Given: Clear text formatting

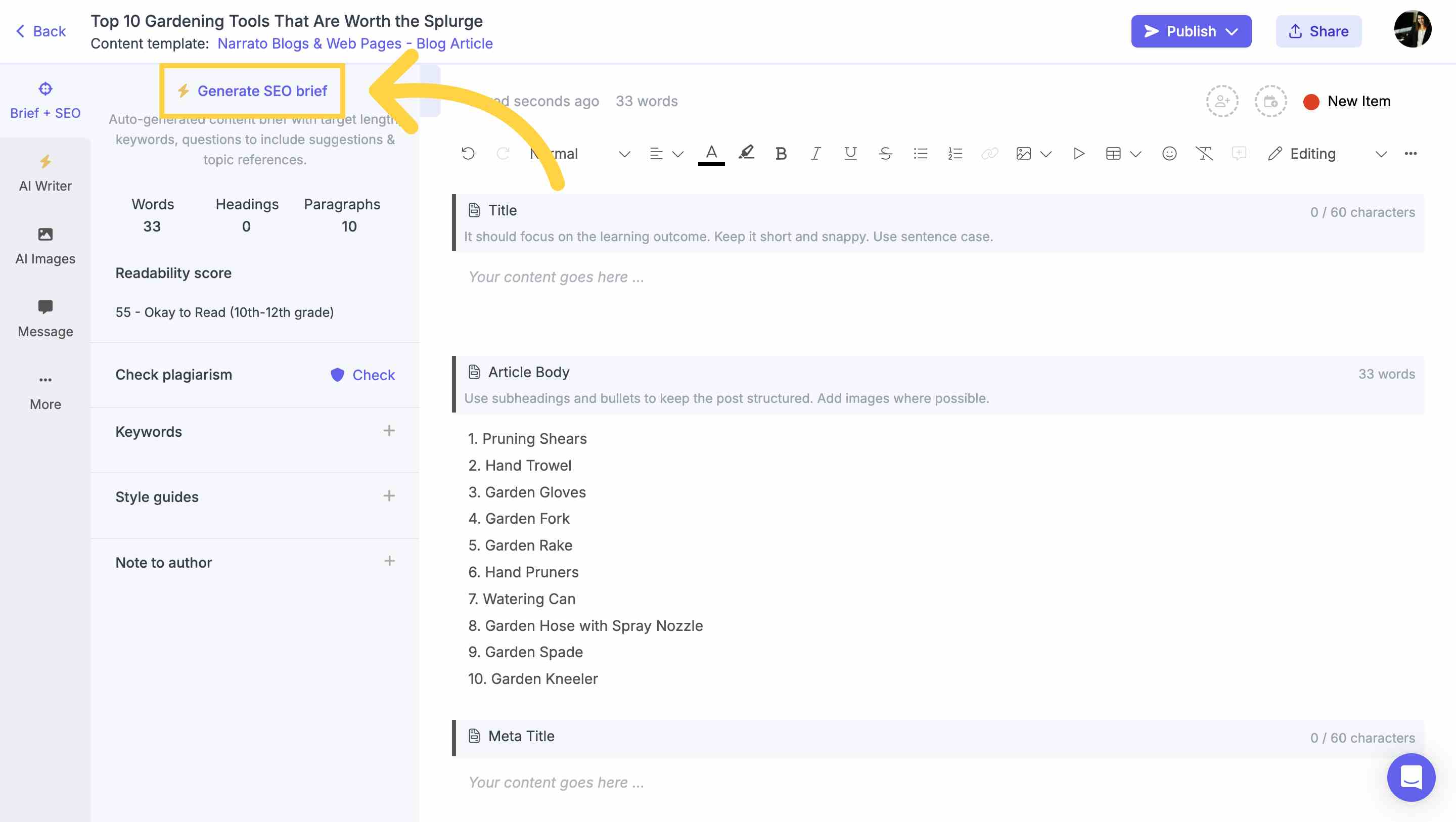Looking at the screenshot, I should 1204,154.
